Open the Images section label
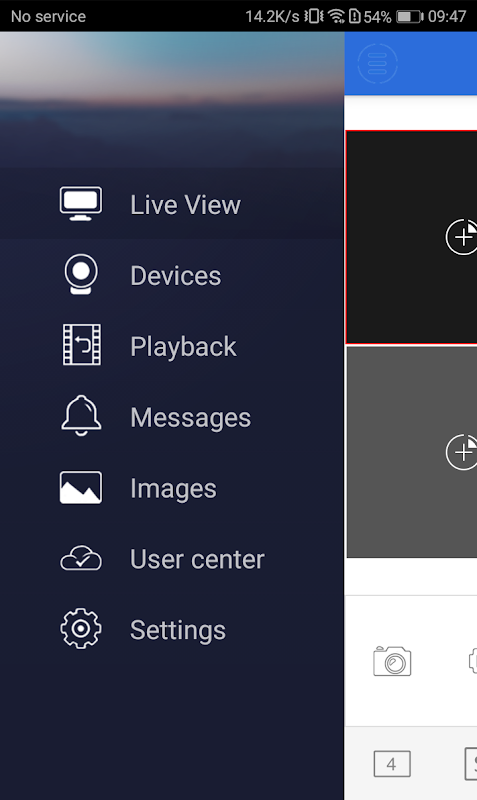Viewport: 477px width, 800px height. (x=173, y=488)
